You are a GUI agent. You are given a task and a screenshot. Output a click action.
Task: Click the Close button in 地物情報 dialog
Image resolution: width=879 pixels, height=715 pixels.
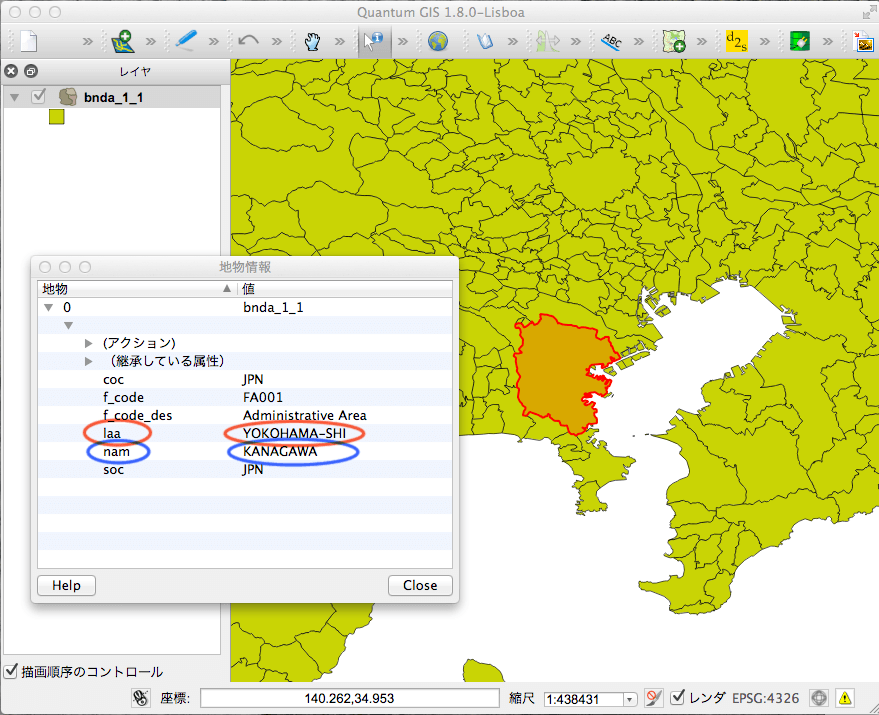click(x=420, y=585)
